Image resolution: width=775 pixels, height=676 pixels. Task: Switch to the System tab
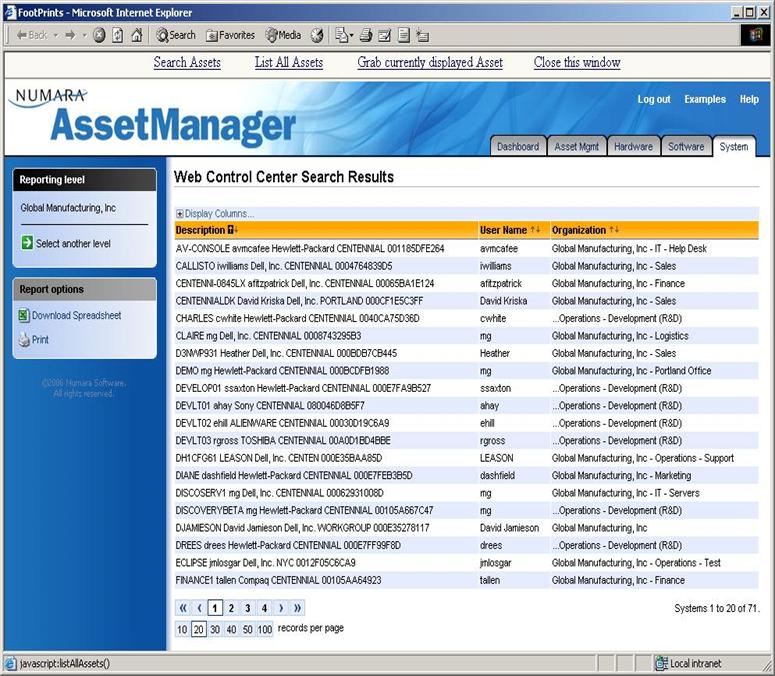734,146
